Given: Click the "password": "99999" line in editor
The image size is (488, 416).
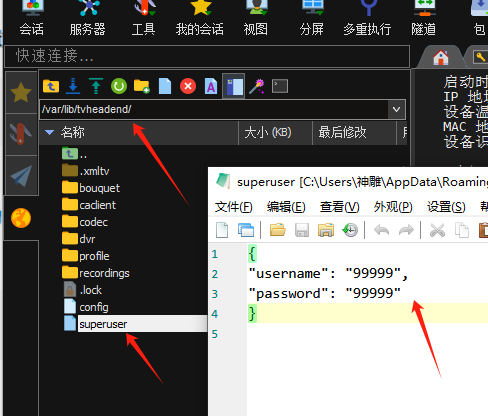Looking at the screenshot, I should point(325,294).
